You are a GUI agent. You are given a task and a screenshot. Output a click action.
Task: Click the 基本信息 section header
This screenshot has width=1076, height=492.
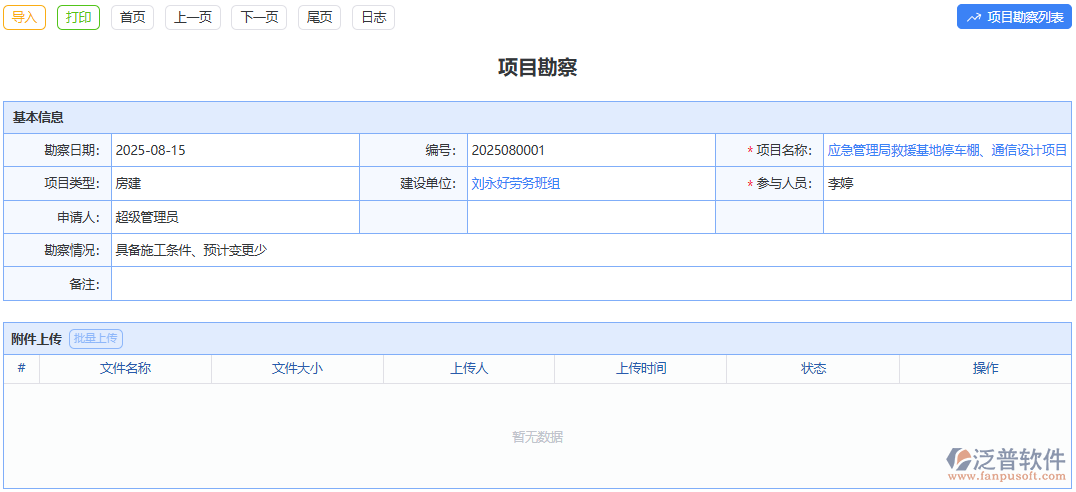click(537, 117)
